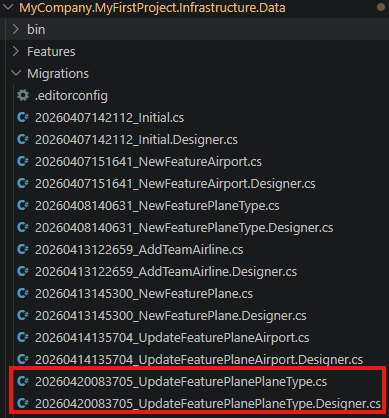This screenshot has width=389, height=418.
Task: Open 20260407142112_Initial.Designer.cs
Action: click(136, 140)
